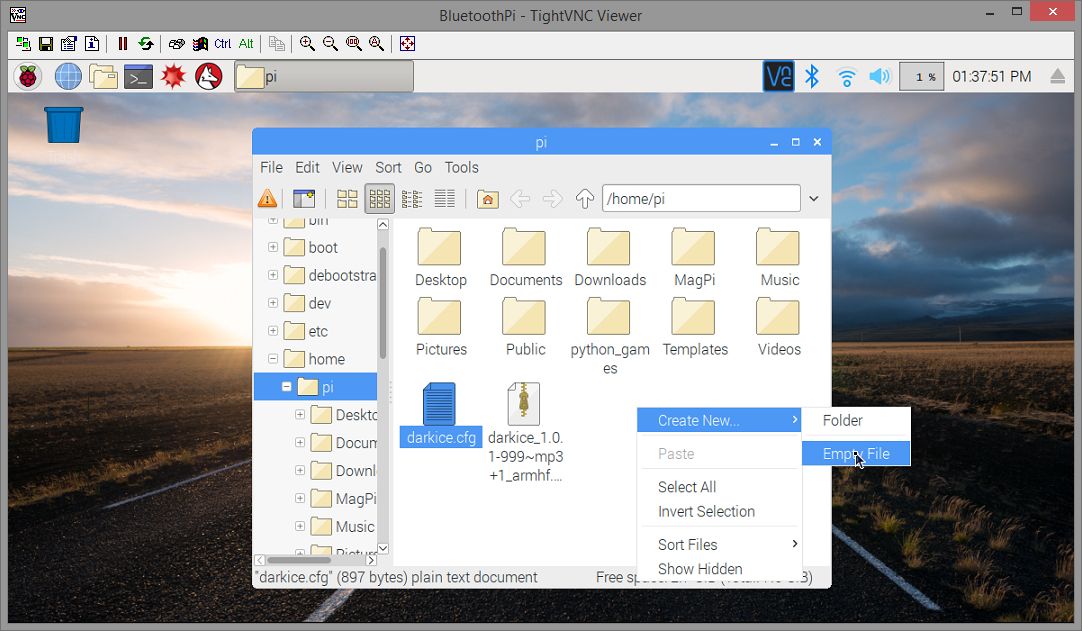Switch to thumbnail icon view

click(380, 199)
